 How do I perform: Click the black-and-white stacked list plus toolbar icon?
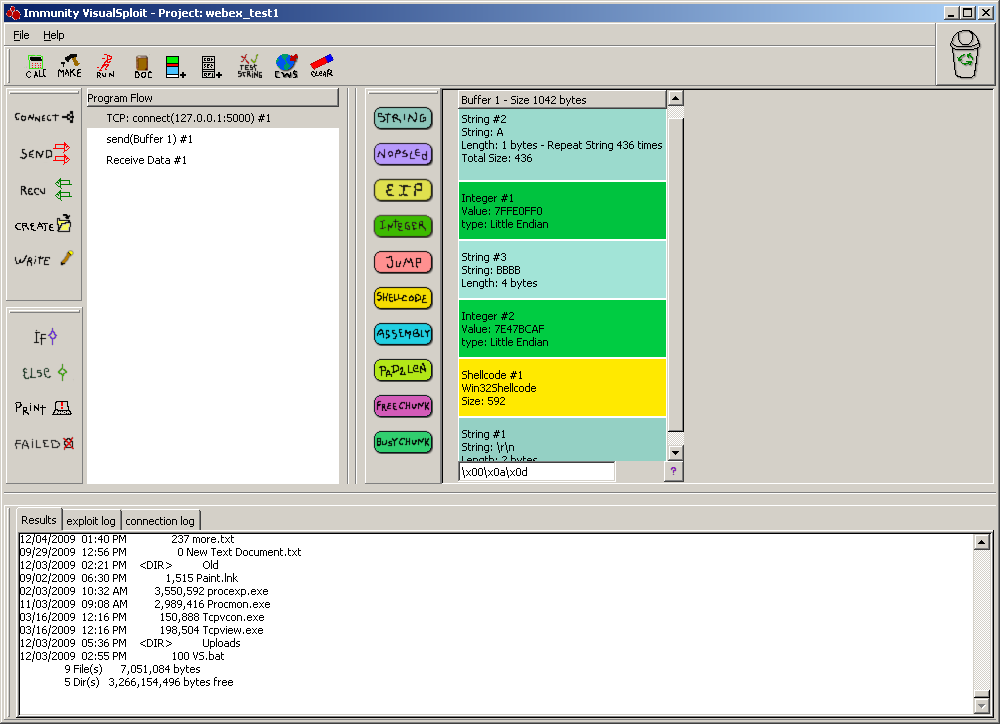(x=212, y=66)
